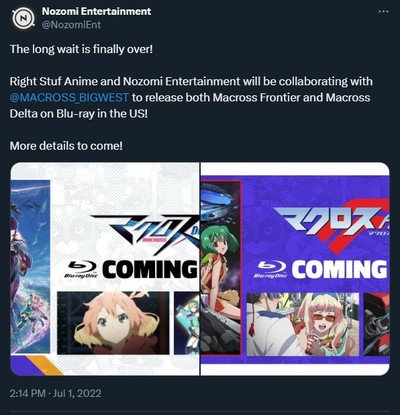The width and height of the screenshot is (400, 415).
Task: Click the orange diagonal stripe on the banner corner
Action: coord(44,365)
